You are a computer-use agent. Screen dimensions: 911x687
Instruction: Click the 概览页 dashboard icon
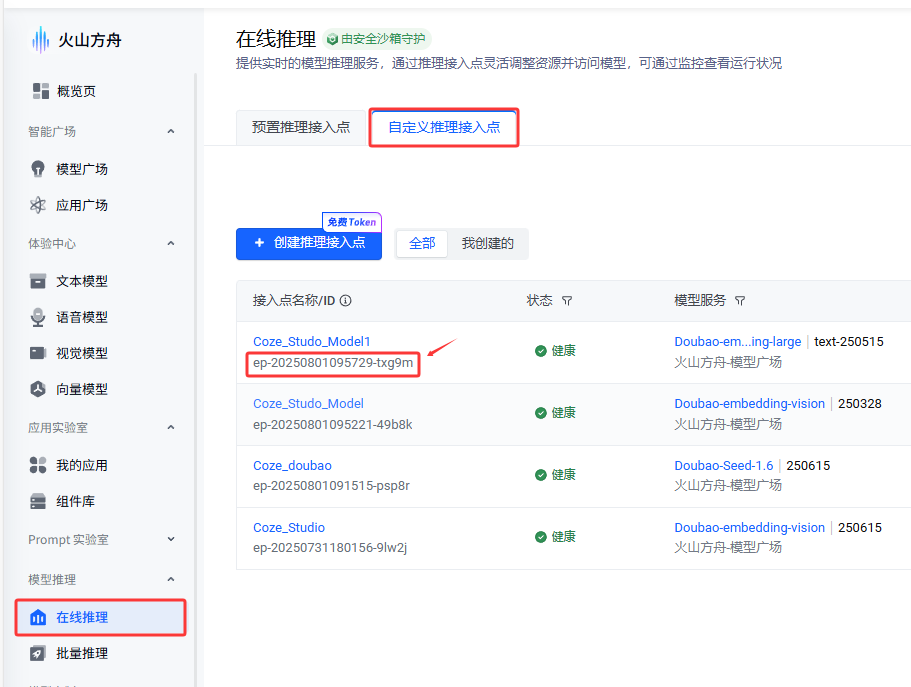(41, 91)
